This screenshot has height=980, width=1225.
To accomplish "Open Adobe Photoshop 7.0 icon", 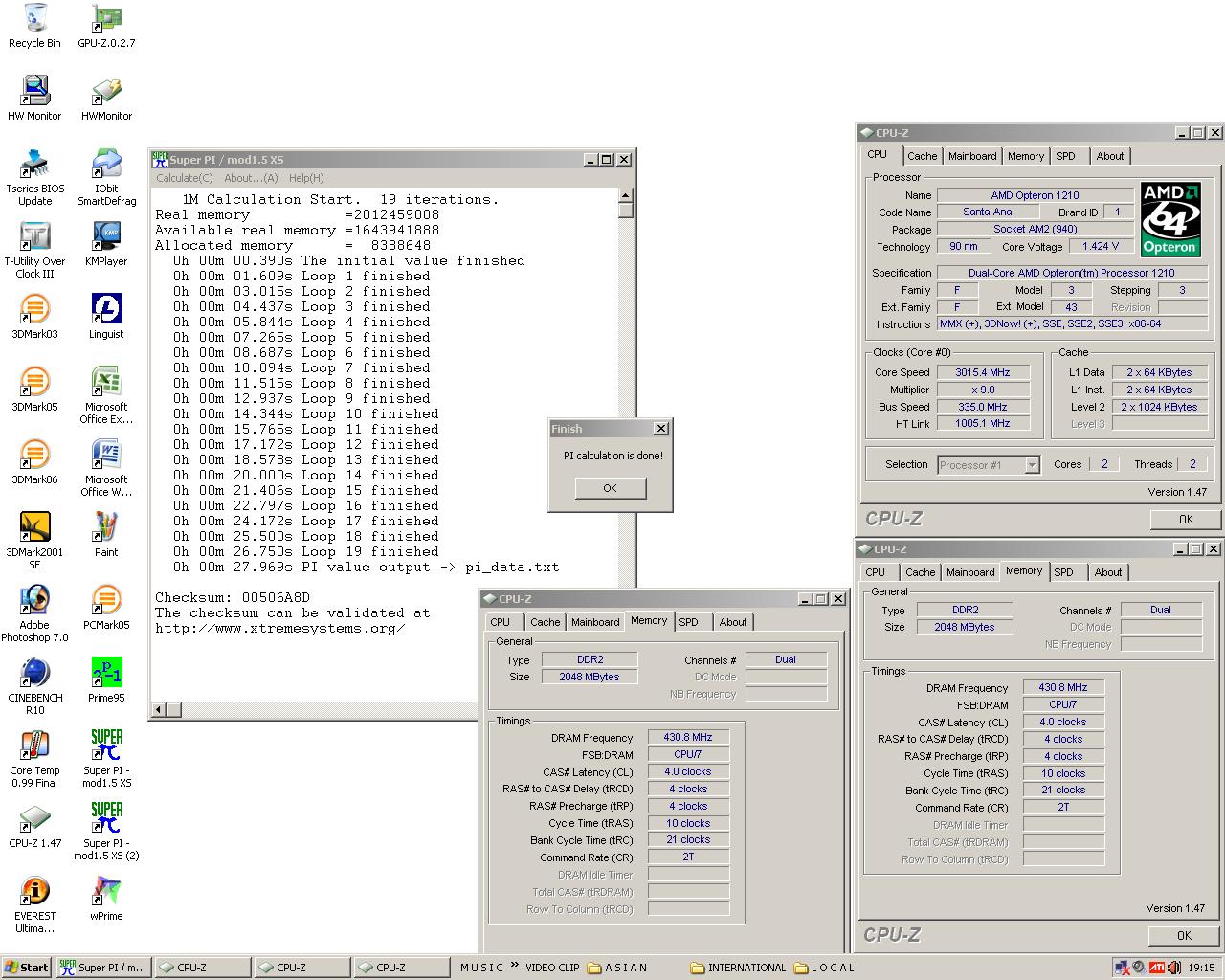I will [x=34, y=613].
